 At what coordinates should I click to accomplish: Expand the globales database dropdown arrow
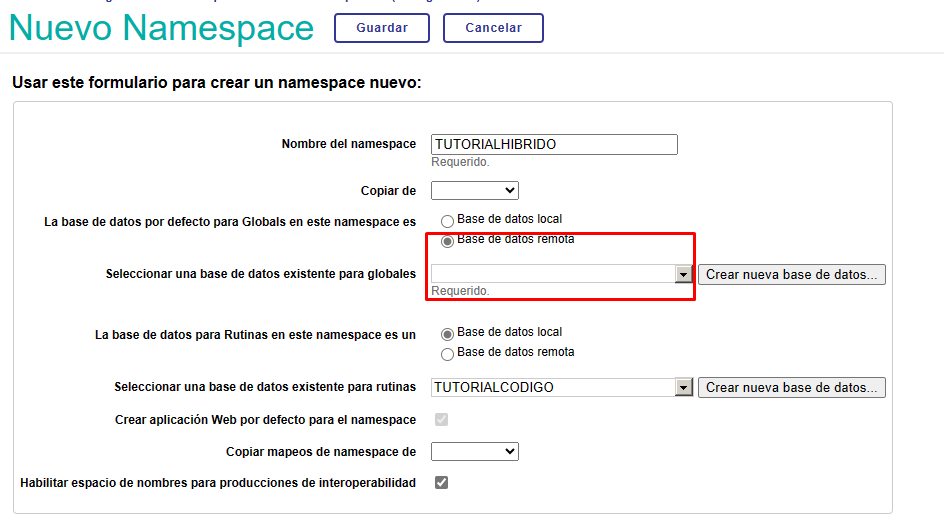point(684,274)
